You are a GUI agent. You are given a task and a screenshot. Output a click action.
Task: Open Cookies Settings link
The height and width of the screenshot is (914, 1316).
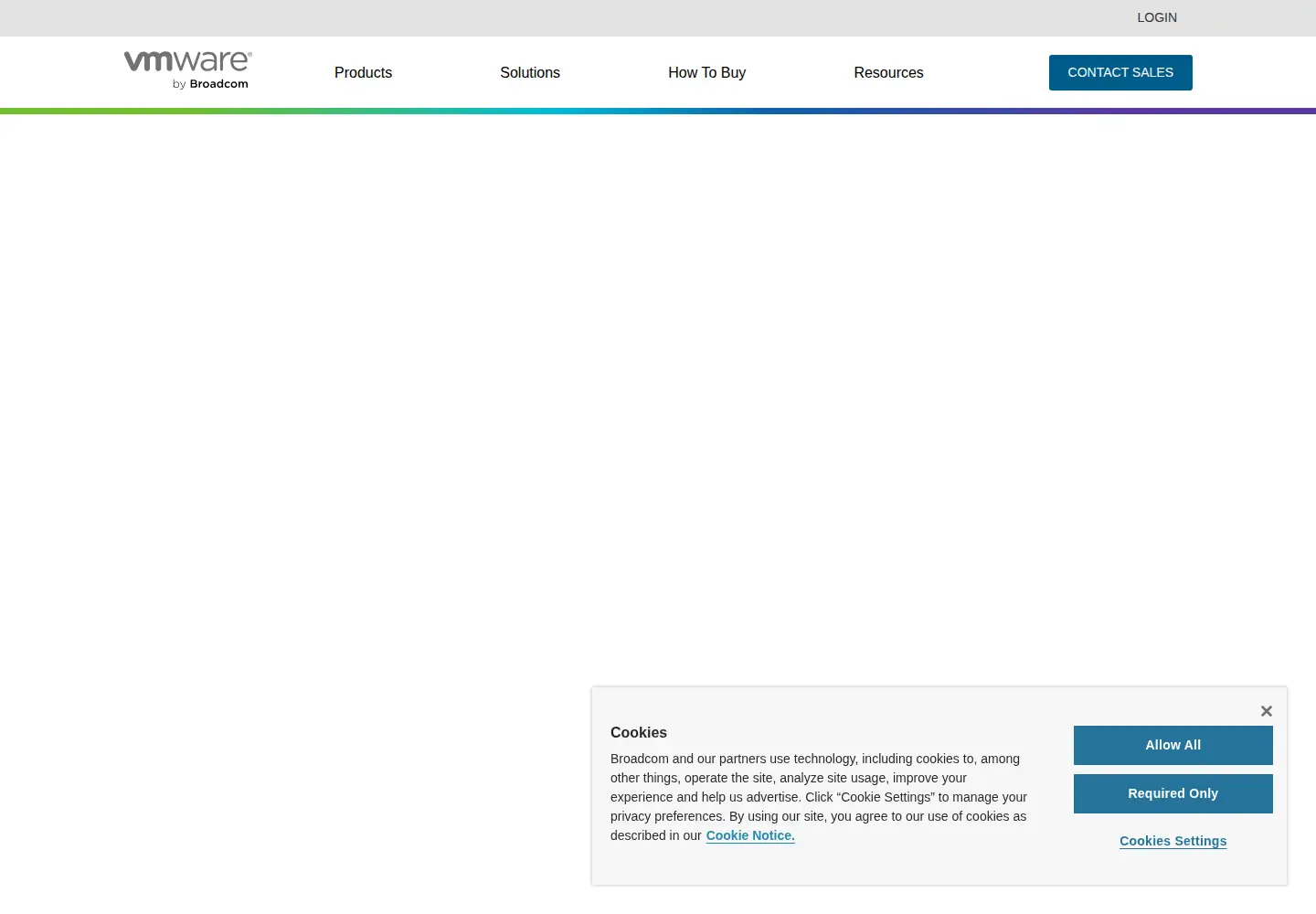(x=1173, y=841)
